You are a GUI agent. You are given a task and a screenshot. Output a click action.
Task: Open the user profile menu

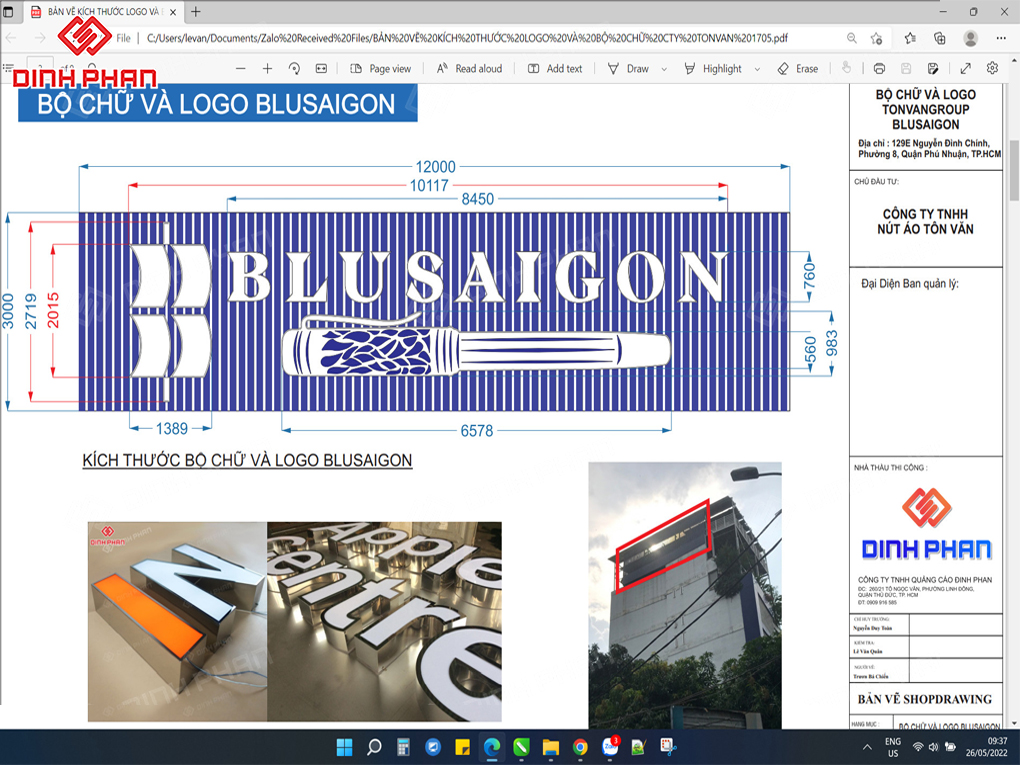pos(971,38)
